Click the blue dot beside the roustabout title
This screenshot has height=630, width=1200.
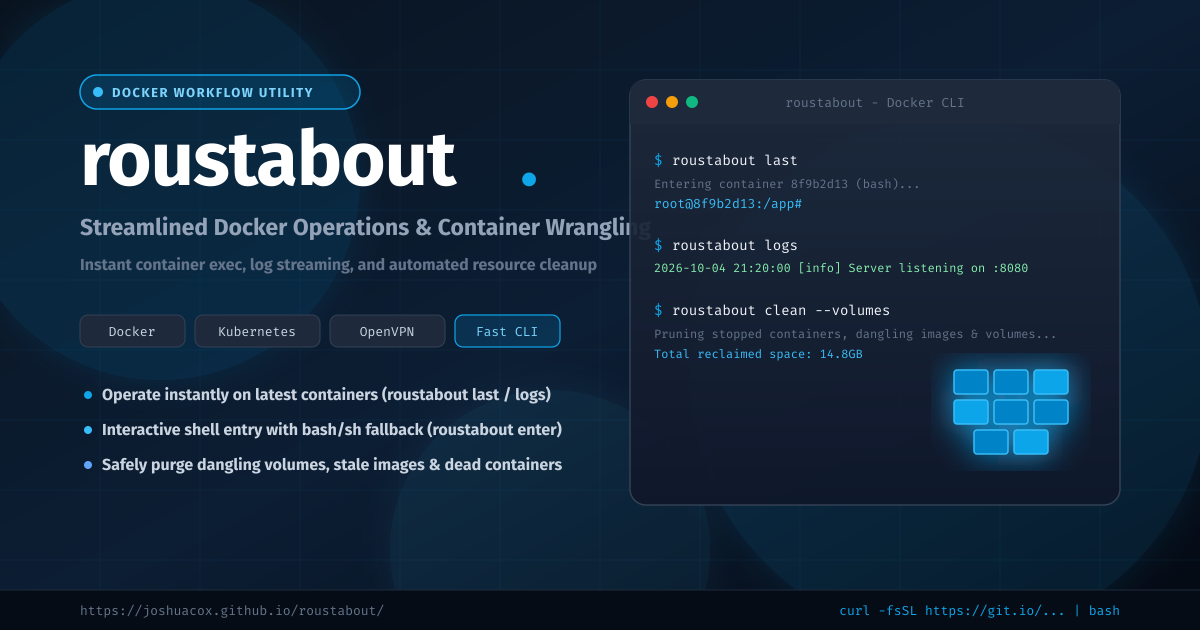click(x=529, y=179)
